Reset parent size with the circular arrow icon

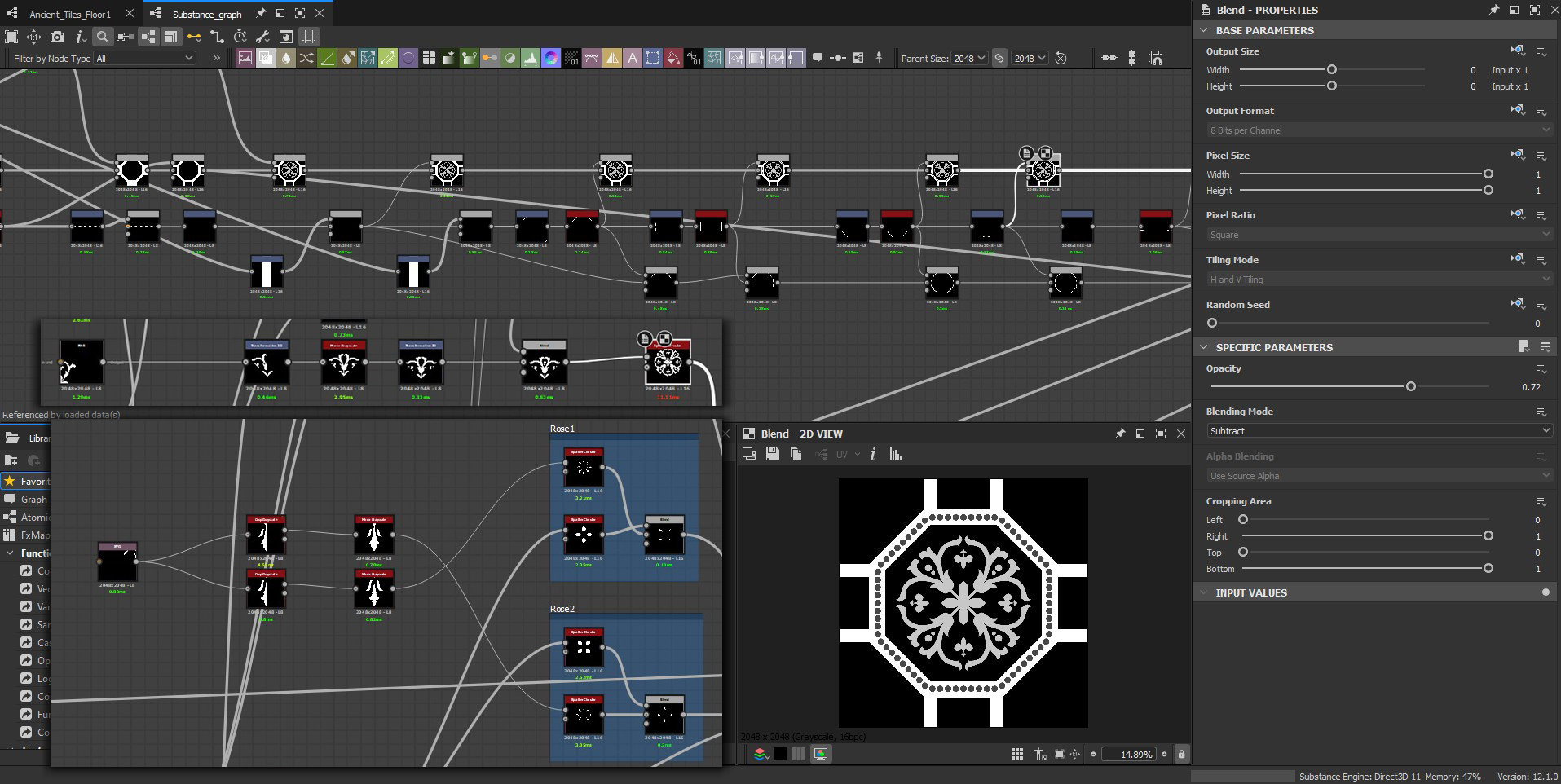click(x=1061, y=59)
